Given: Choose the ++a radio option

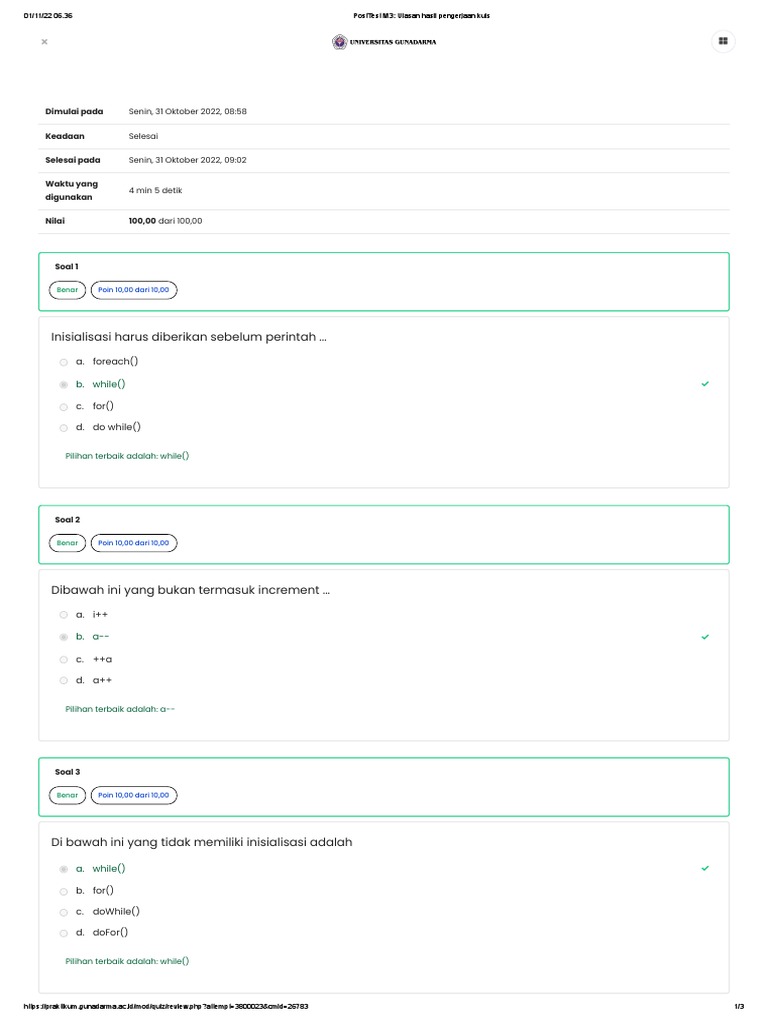Looking at the screenshot, I should coord(64,660).
